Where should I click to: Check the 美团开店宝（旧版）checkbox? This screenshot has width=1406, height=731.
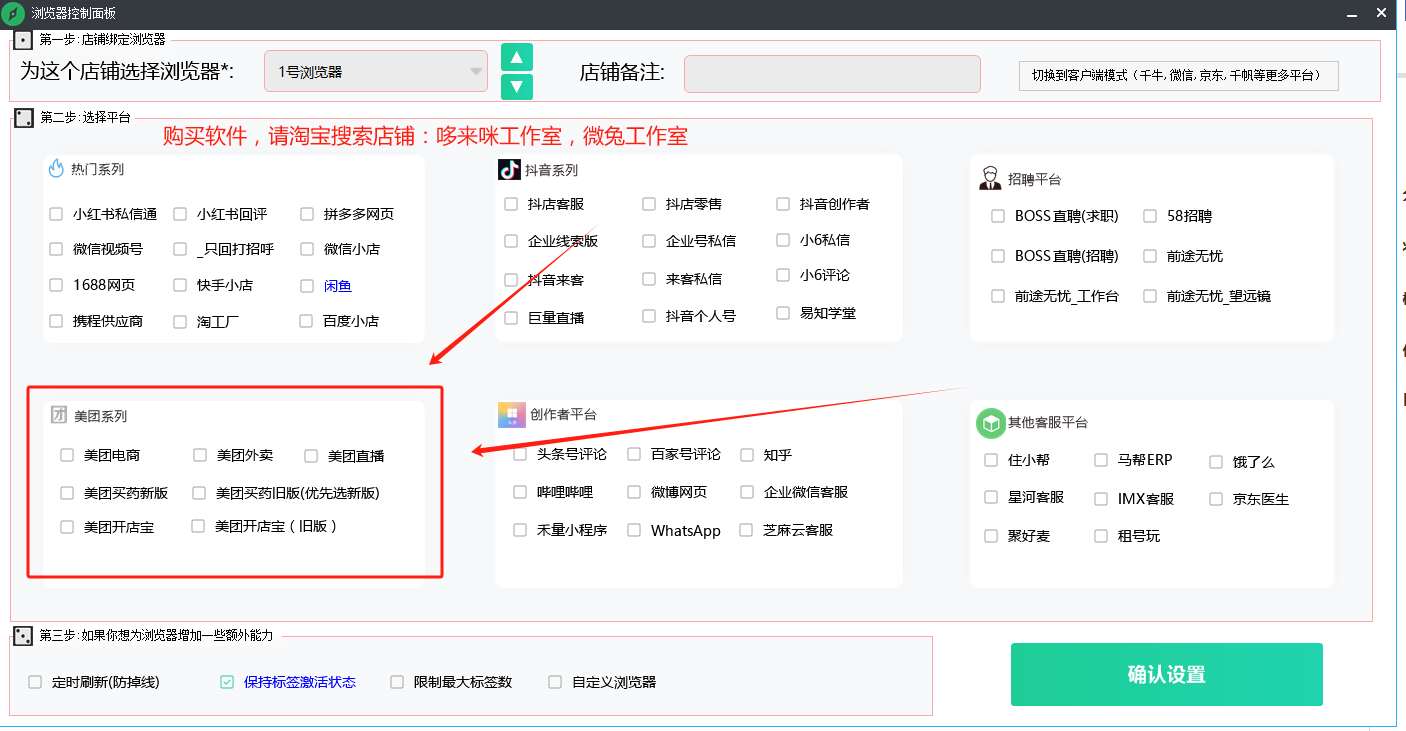[x=198, y=526]
